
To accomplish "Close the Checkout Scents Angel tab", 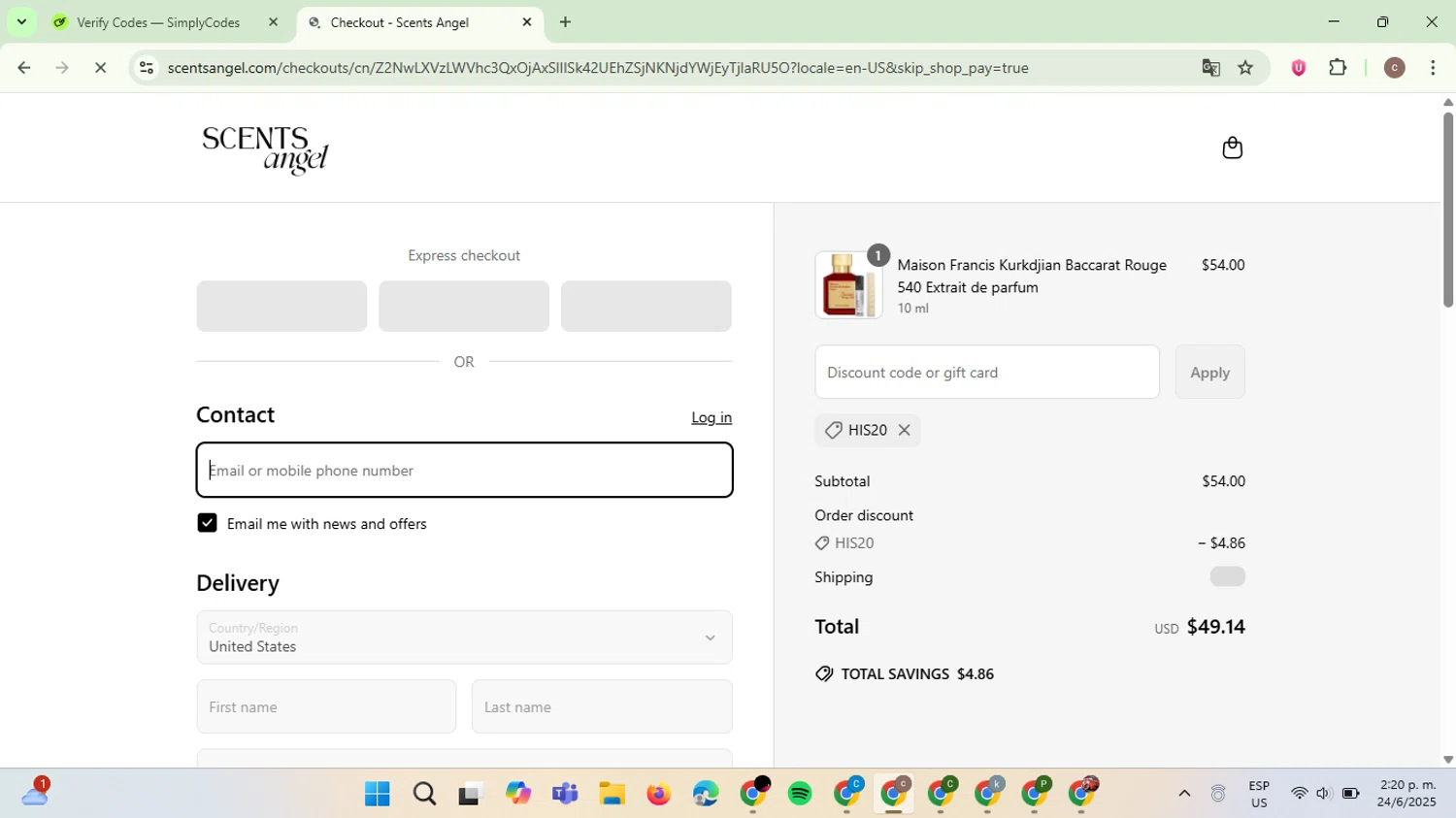I will [527, 22].
